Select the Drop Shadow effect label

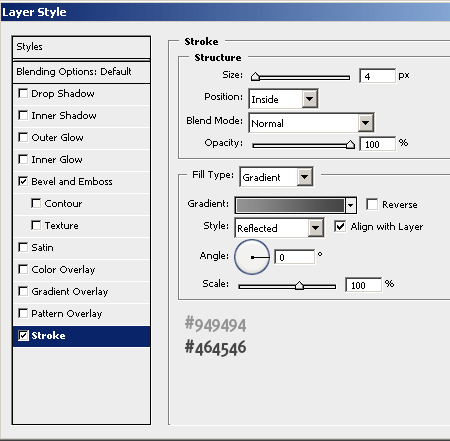pos(63,94)
